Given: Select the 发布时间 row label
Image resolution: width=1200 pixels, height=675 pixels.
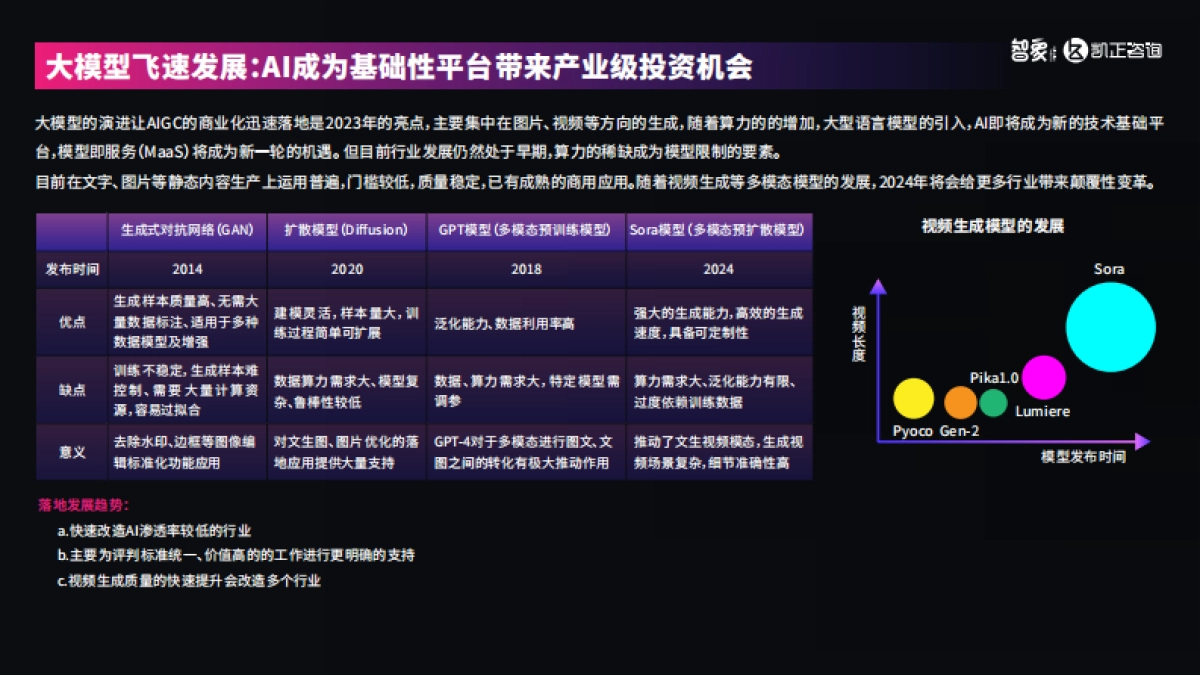Looking at the screenshot, I should pyautogui.click(x=66, y=269).
